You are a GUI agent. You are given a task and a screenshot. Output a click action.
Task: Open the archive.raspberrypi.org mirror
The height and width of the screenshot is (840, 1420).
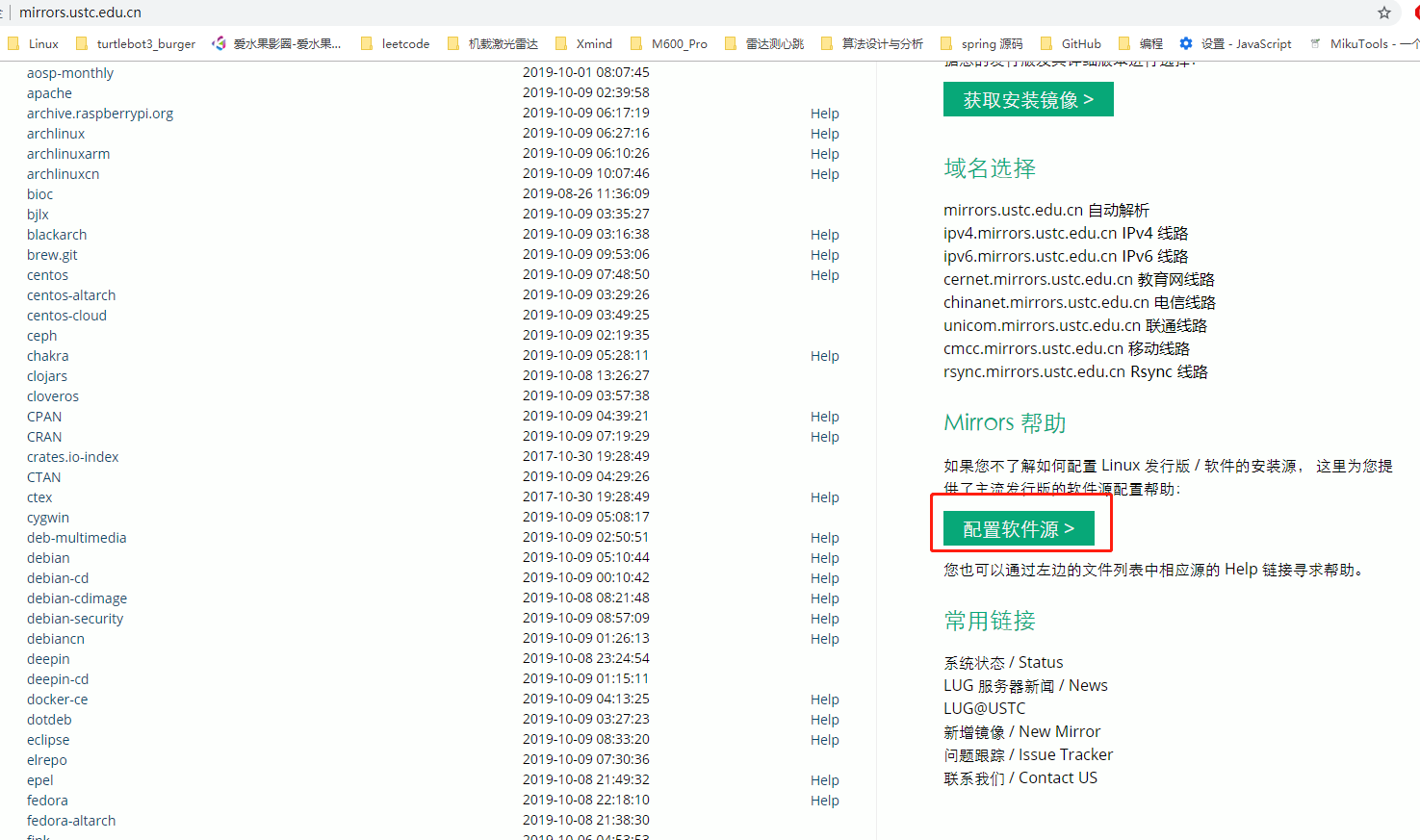(100, 114)
